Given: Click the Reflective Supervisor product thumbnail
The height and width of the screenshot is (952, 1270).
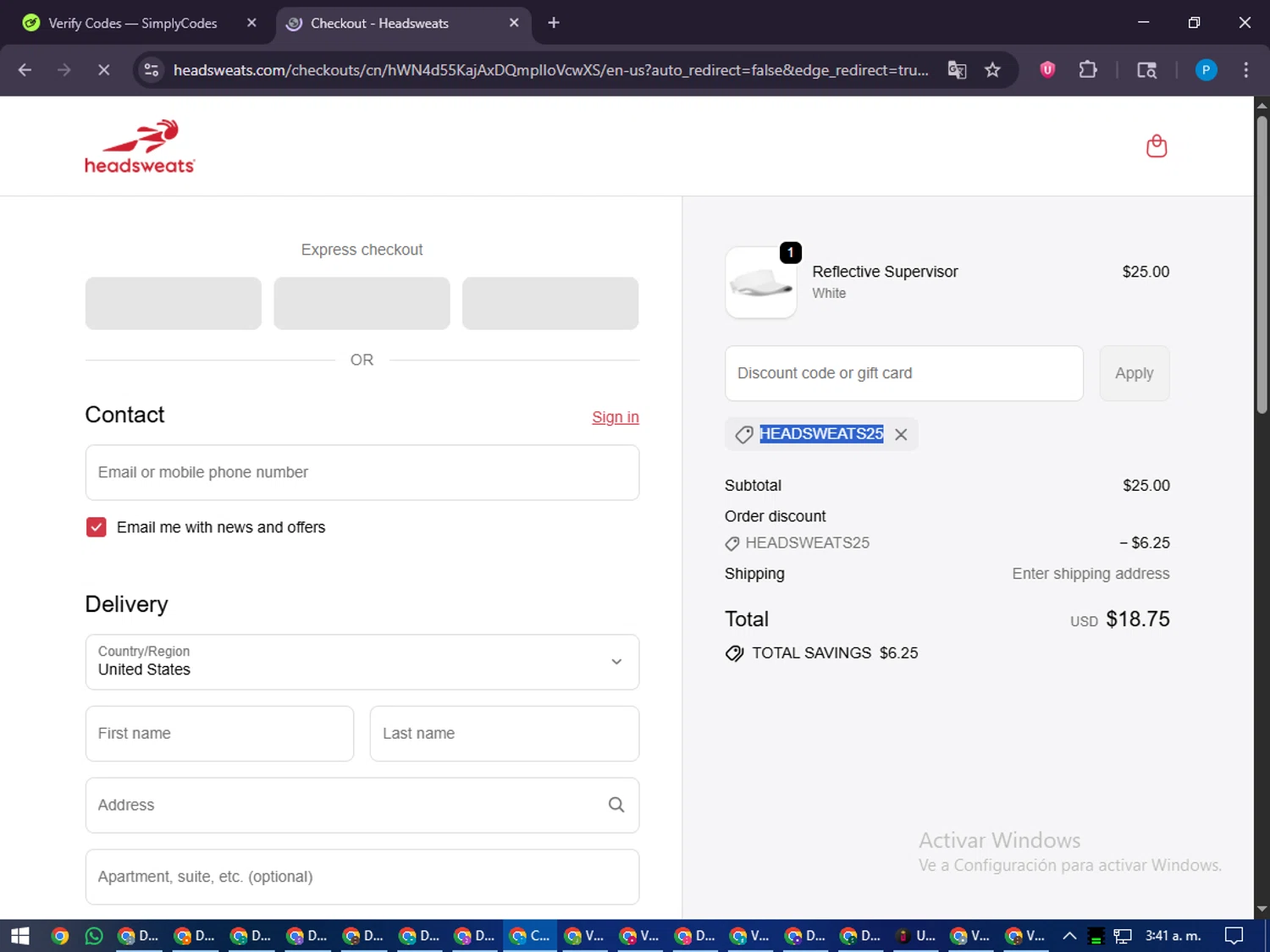Looking at the screenshot, I should (x=761, y=283).
